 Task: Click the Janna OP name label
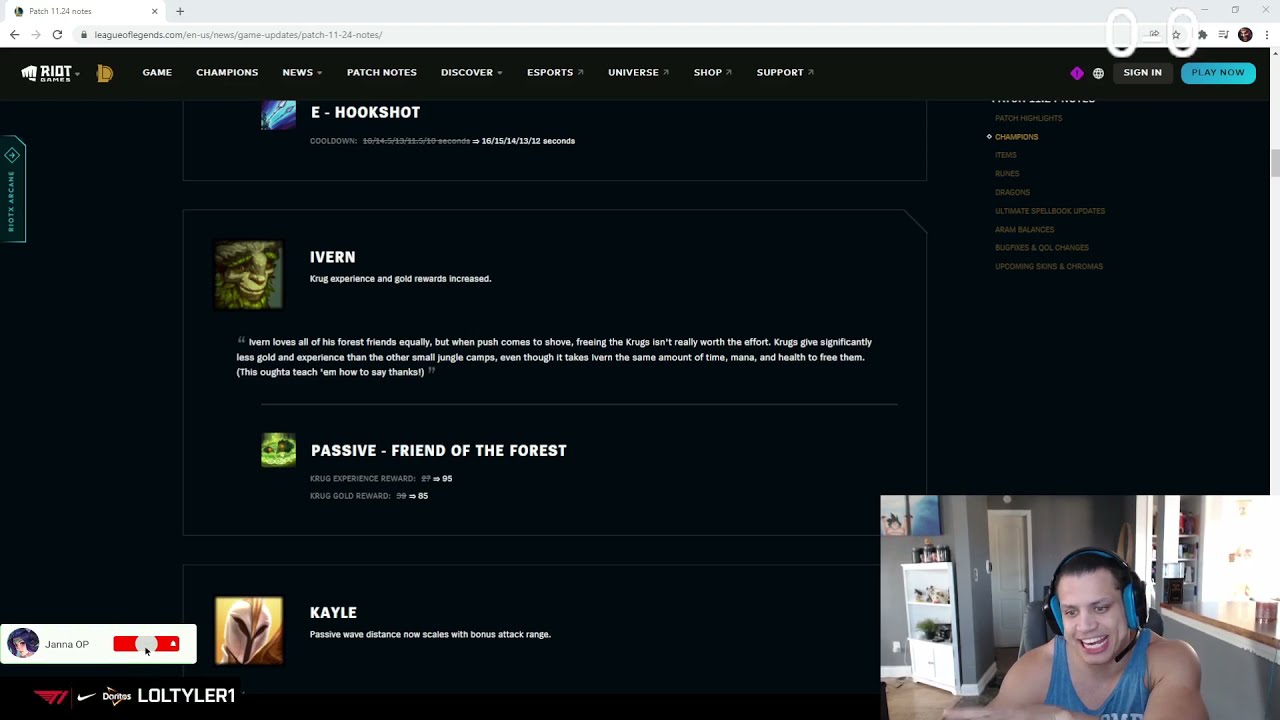click(67, 645)
